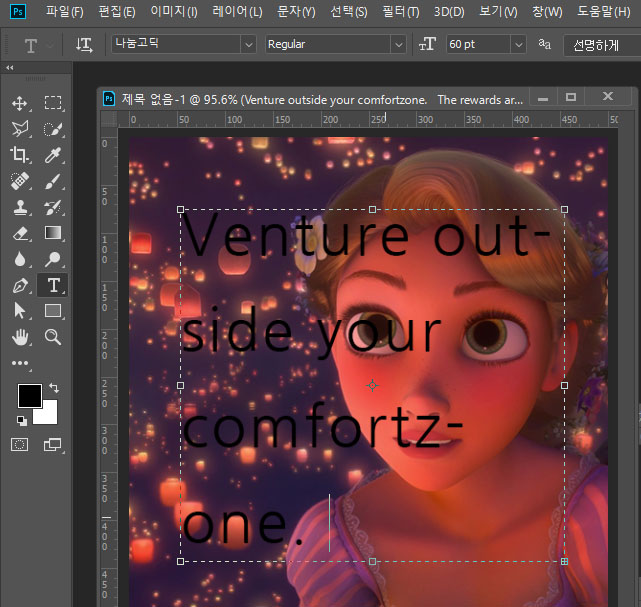Select the Horizontal Type tool
The image size is (641, 607).
53,285
